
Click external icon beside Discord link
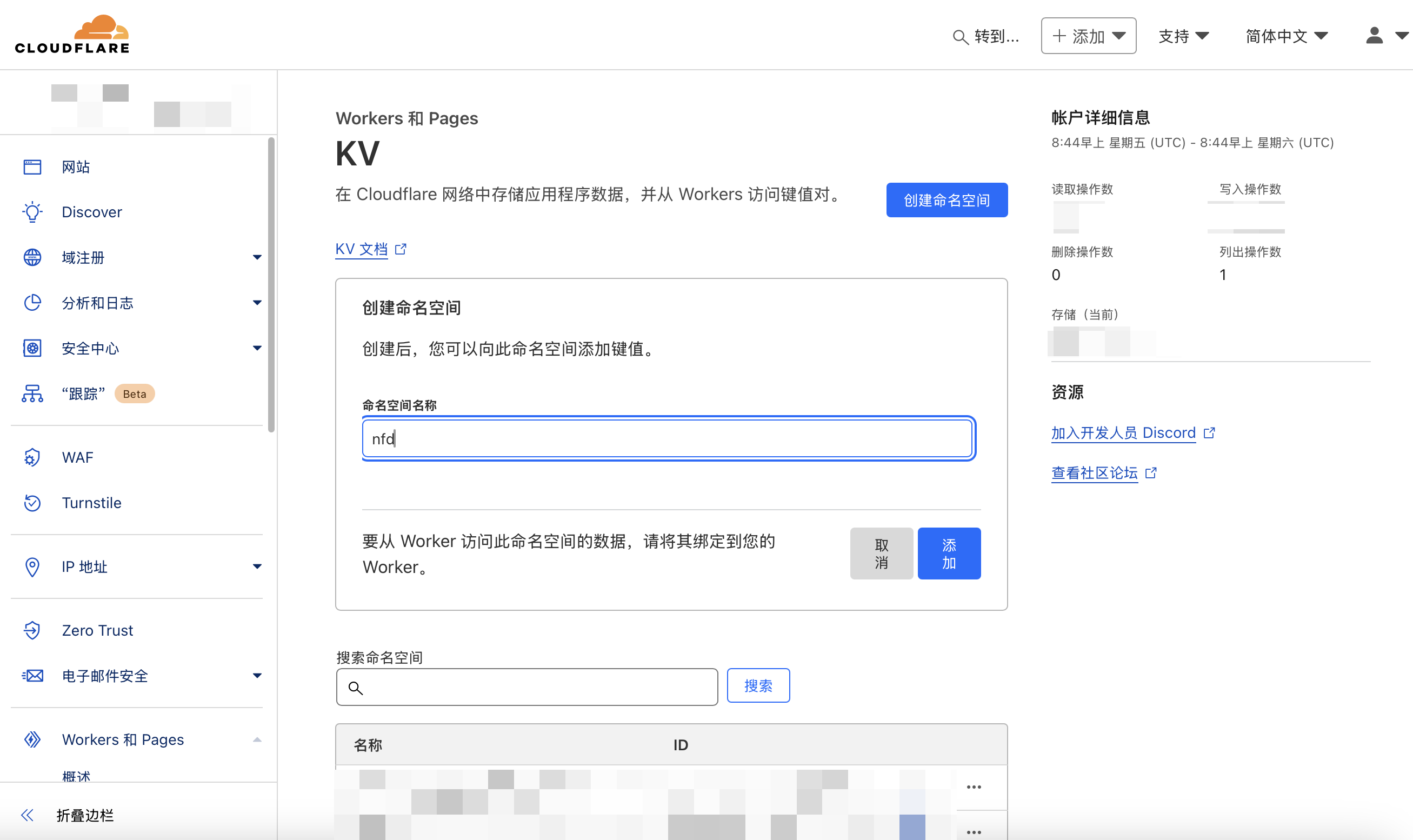tap(1209, 433)
